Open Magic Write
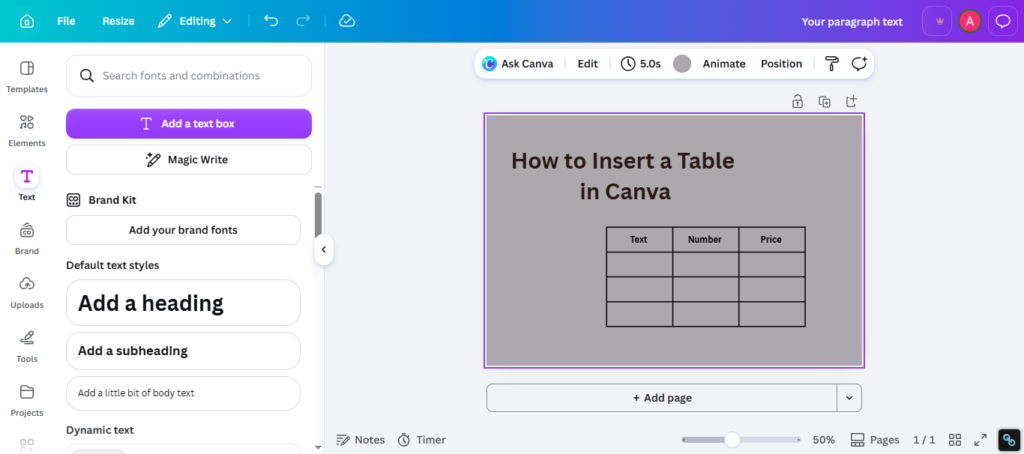This screenshot has width=1024, height=454. coord(189,159)
